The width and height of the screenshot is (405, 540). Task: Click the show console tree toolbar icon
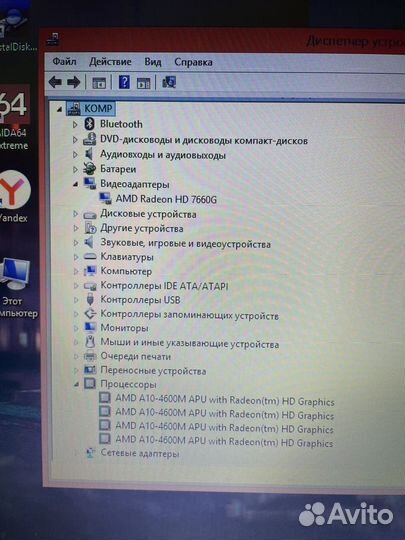point(99,83)
